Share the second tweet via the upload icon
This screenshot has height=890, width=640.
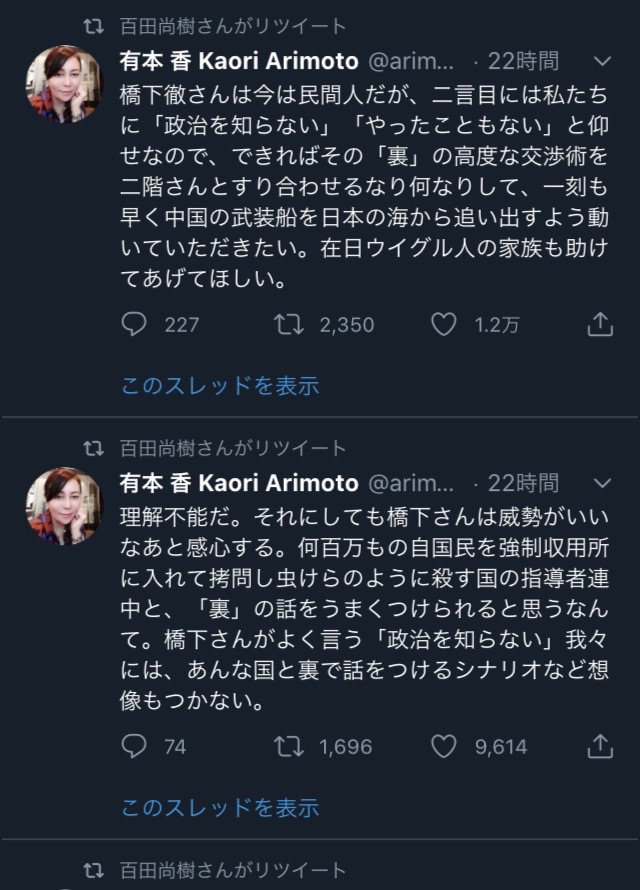coord(600,746)
